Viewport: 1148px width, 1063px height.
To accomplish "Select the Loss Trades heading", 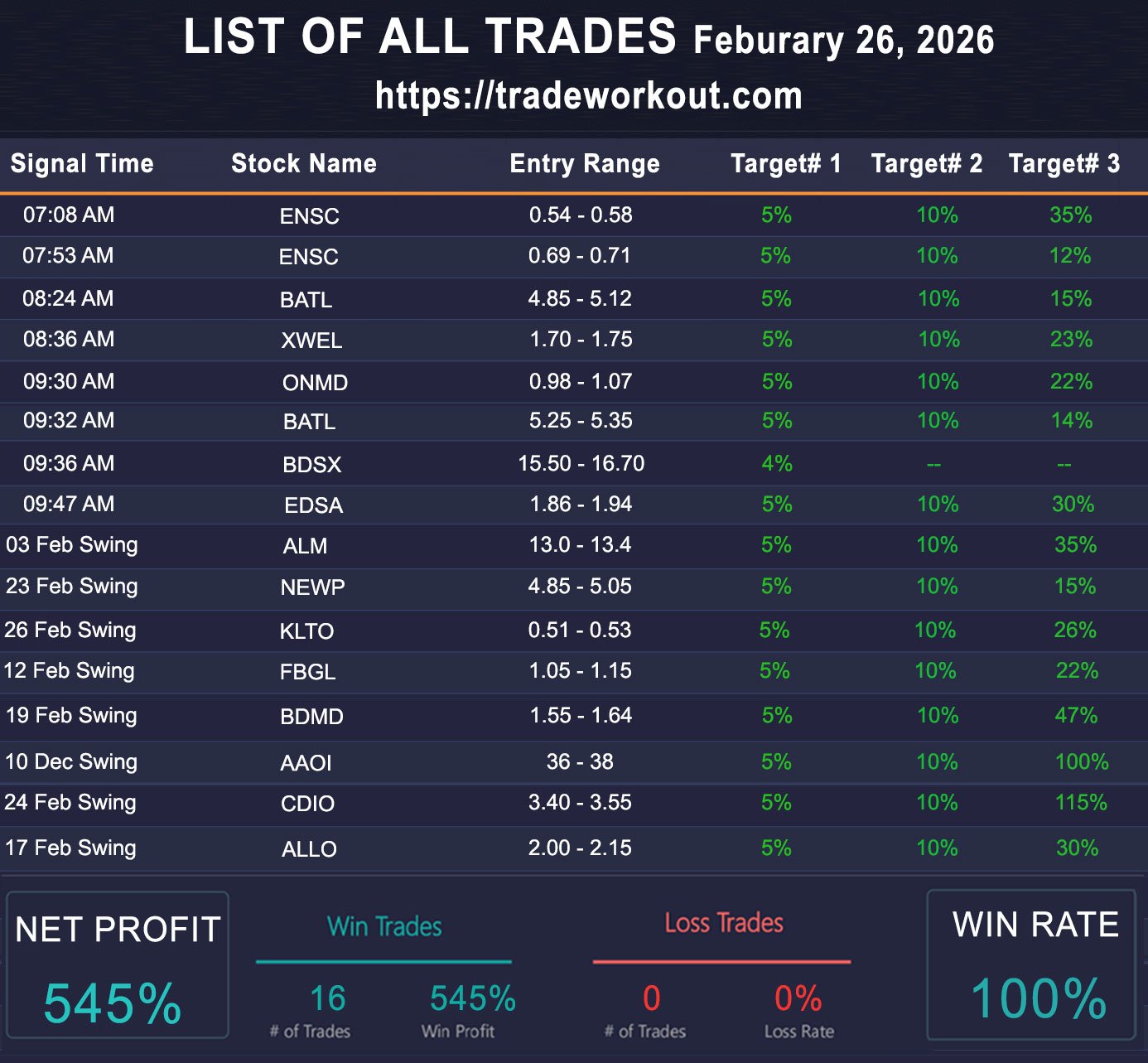I will (x=724, y=923).
